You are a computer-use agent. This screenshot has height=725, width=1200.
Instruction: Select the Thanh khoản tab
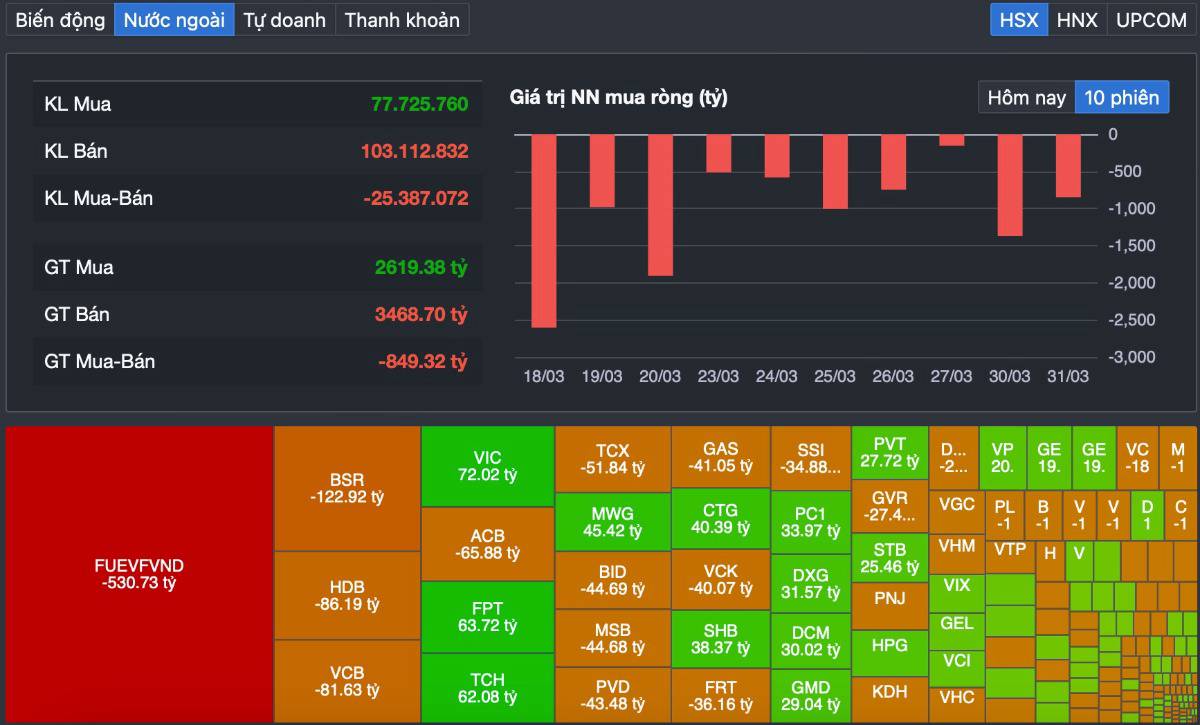coord(402,19)
